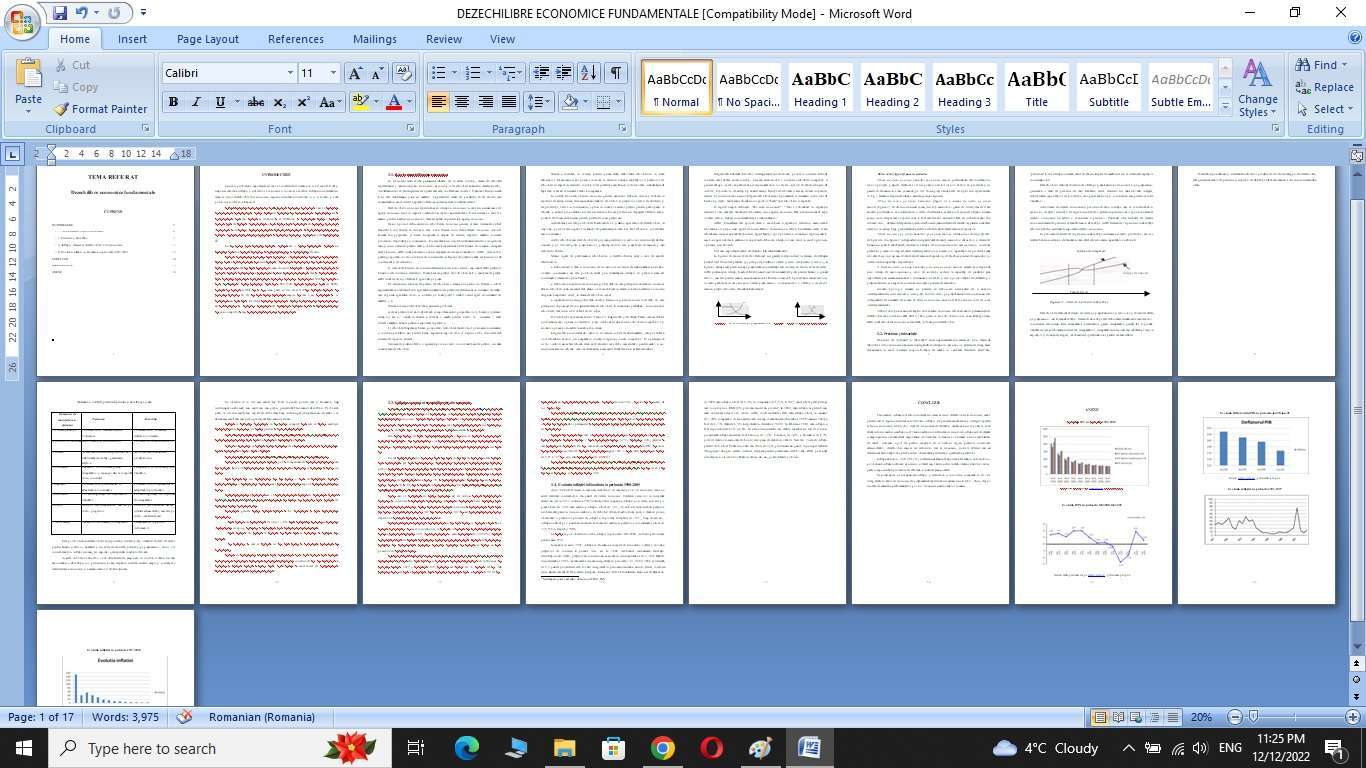Image resolution: width=1366 pixels, height=768 pixels.
Task: Click the Save icon in quick access toolbar
Action: pyautogui.click(x=60, y=13)
